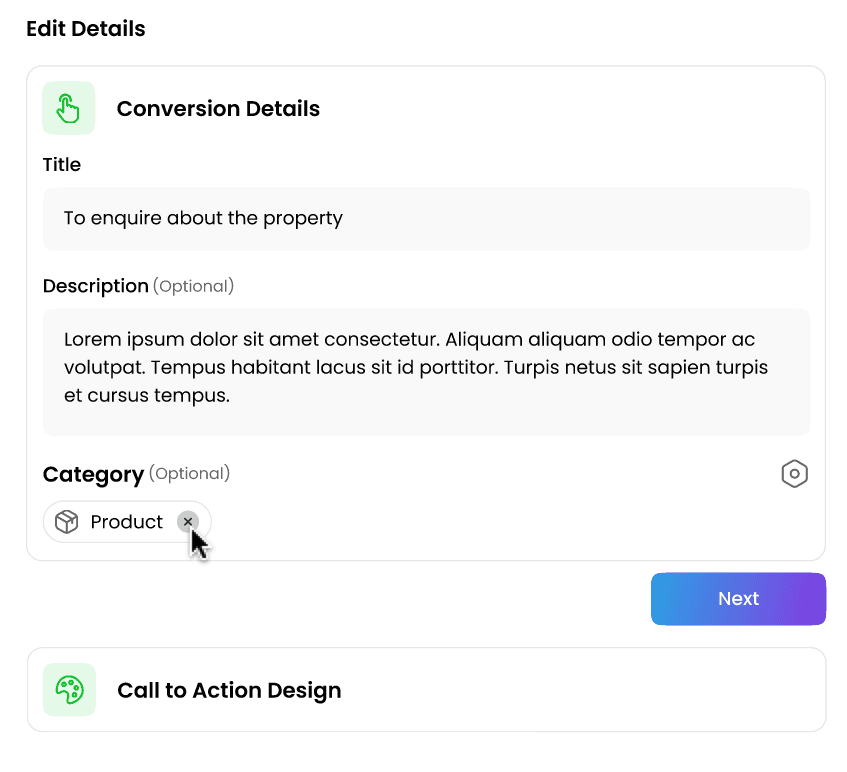The width and height of the screenshot is (847, 772).
Task: Focus the Title input field
Action: click(x=426, y=219)
